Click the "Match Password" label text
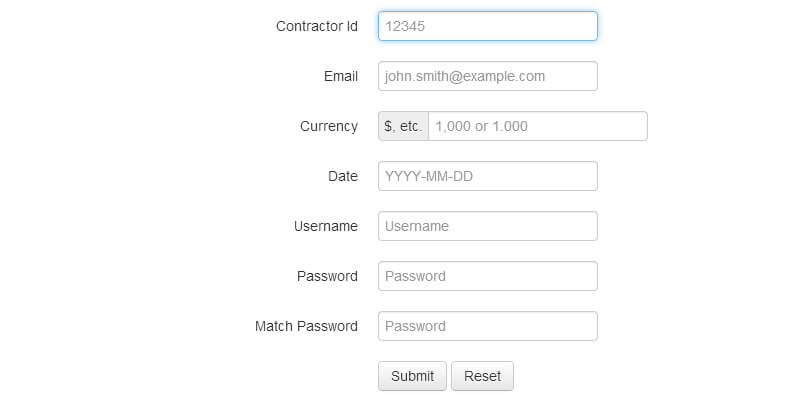This screenshot has width=800, height=400. [x=306, y=326]
